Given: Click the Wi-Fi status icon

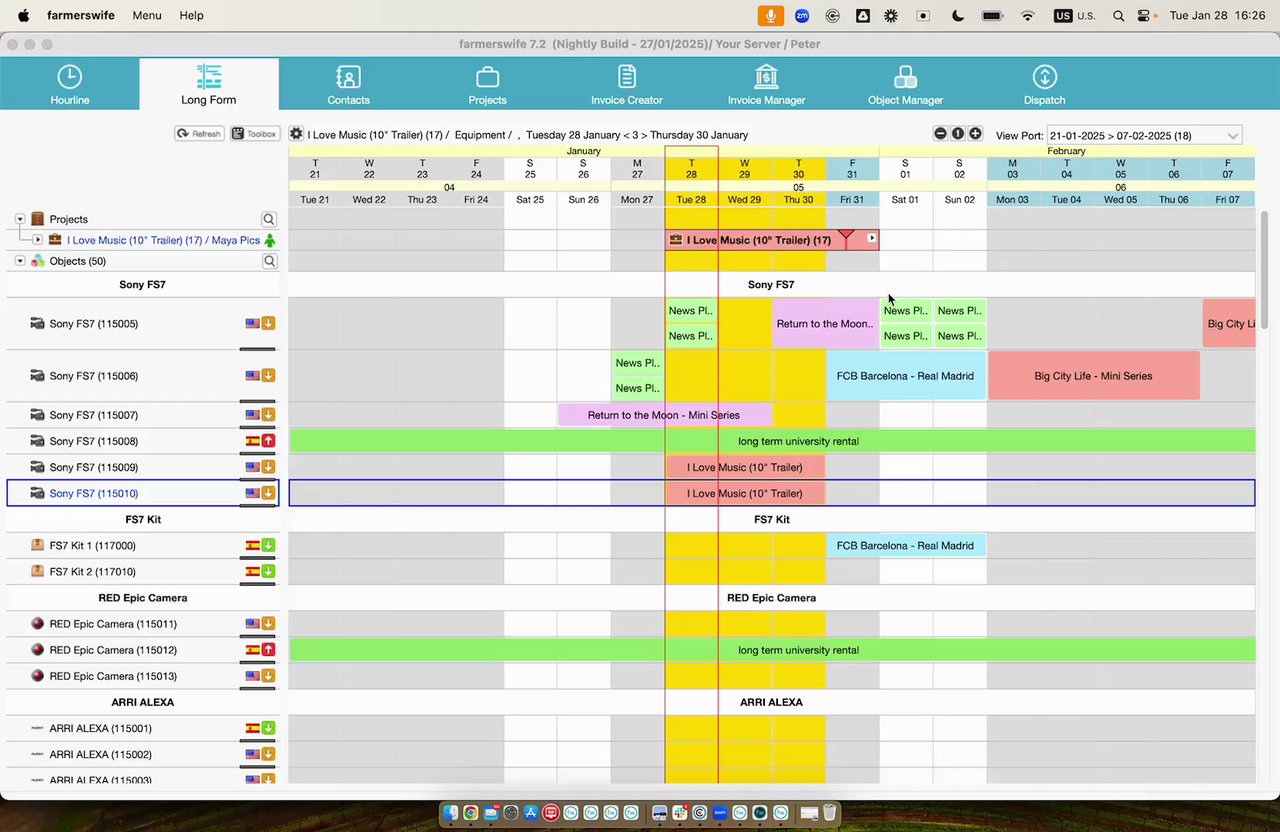Looking at the screenshot, I should pos(1027,15).
